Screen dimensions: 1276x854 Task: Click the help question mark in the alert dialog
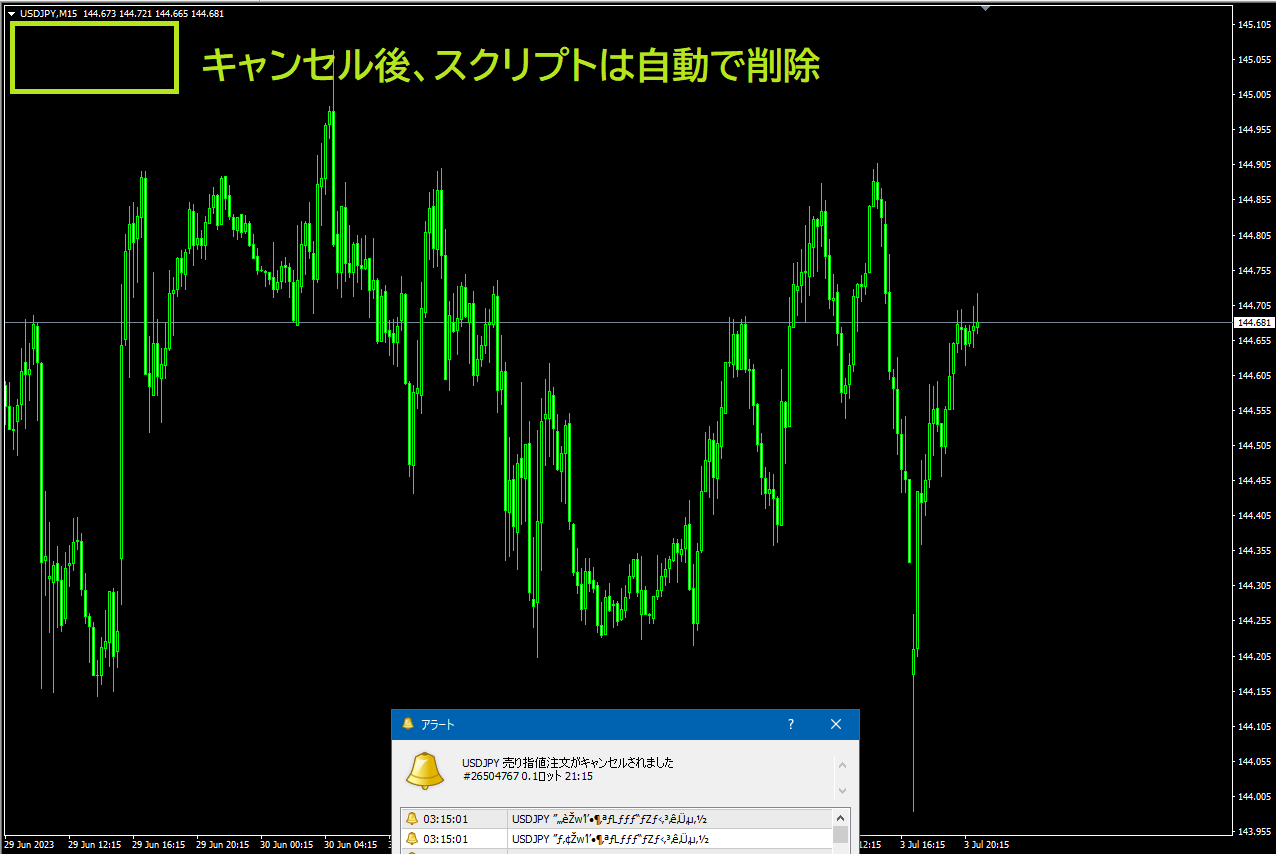[790, 724]
